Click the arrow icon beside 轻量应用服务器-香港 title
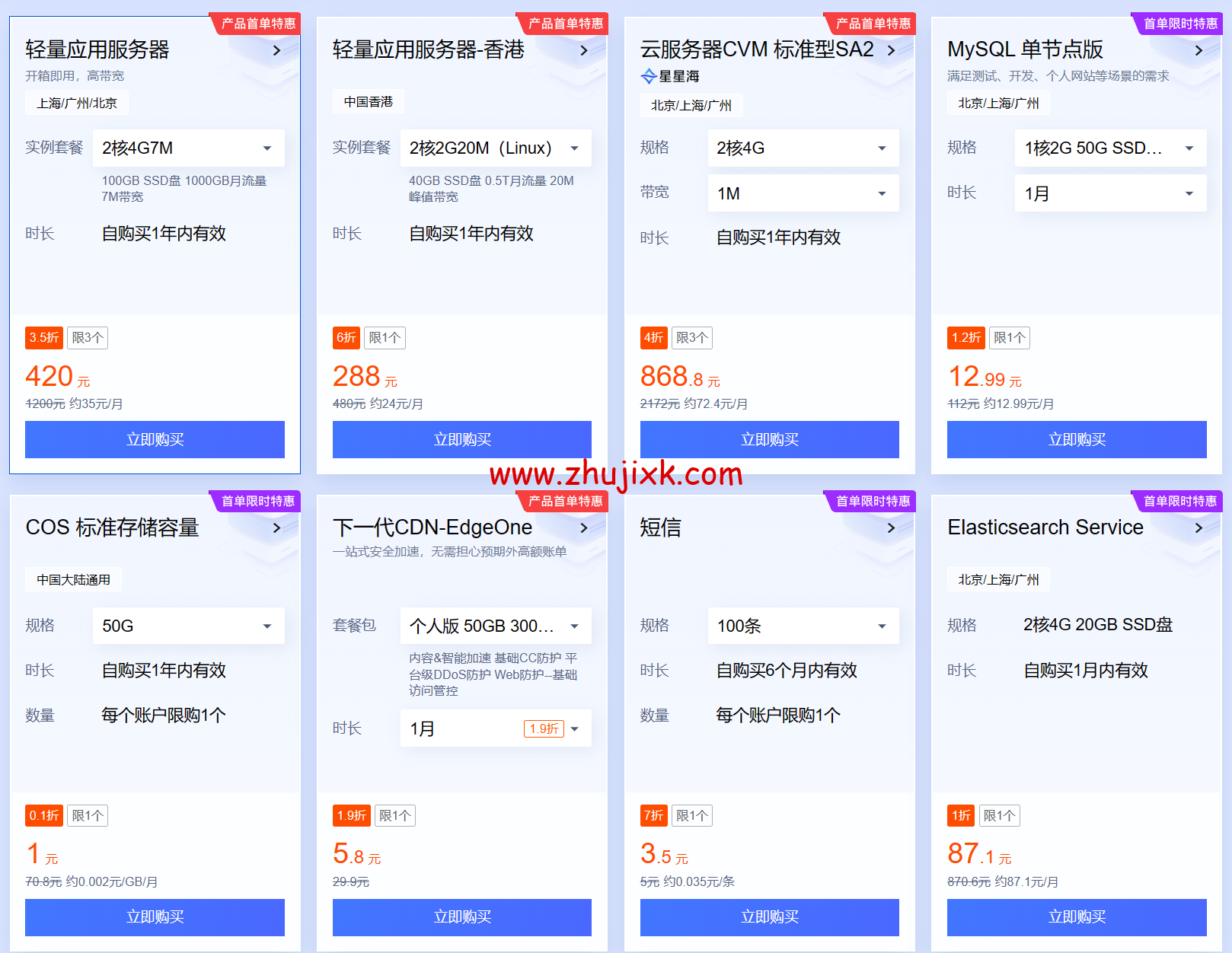 pyautogui.click(x=584, y=50)
